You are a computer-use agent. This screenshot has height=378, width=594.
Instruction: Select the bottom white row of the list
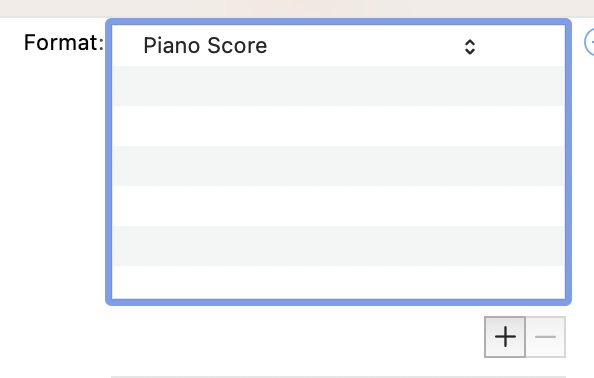(x=338, y=282)
